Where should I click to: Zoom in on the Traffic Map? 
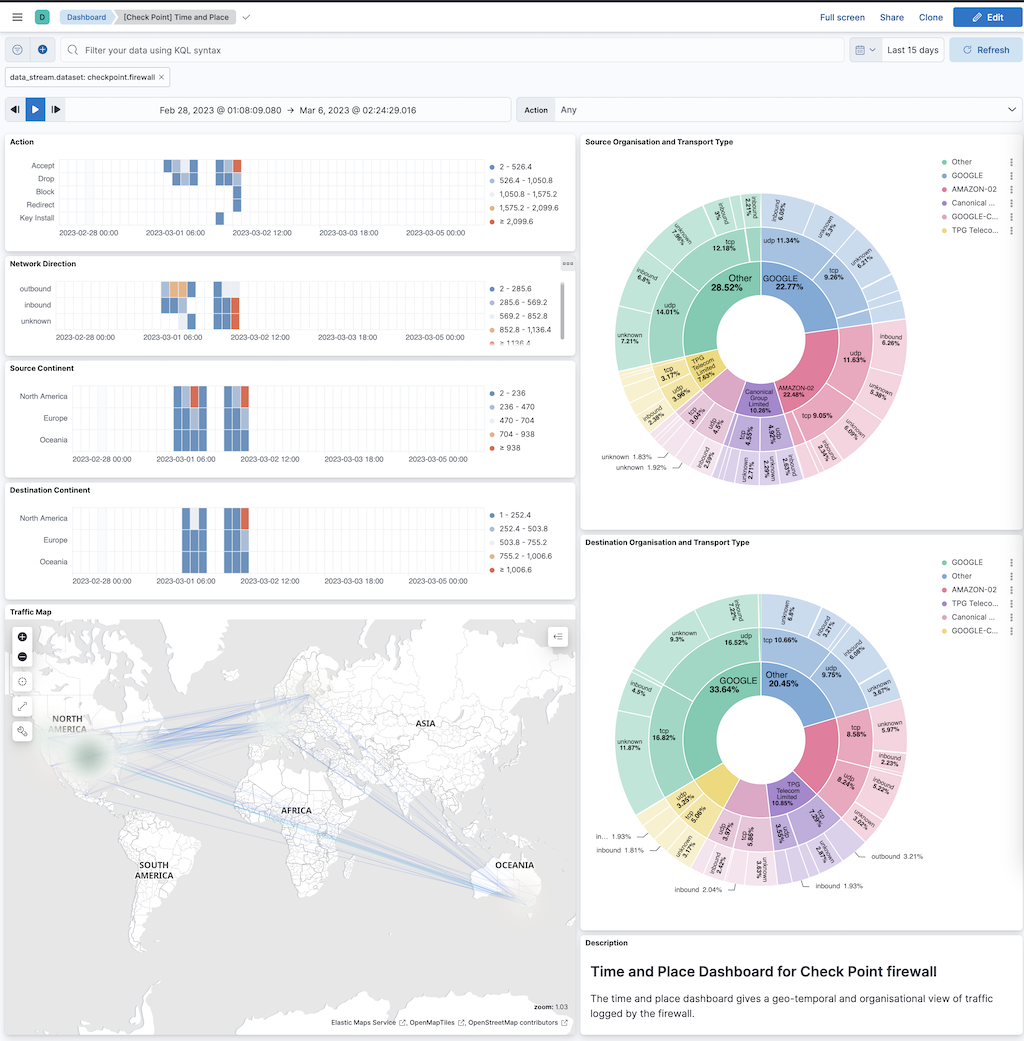pos(22,637)
